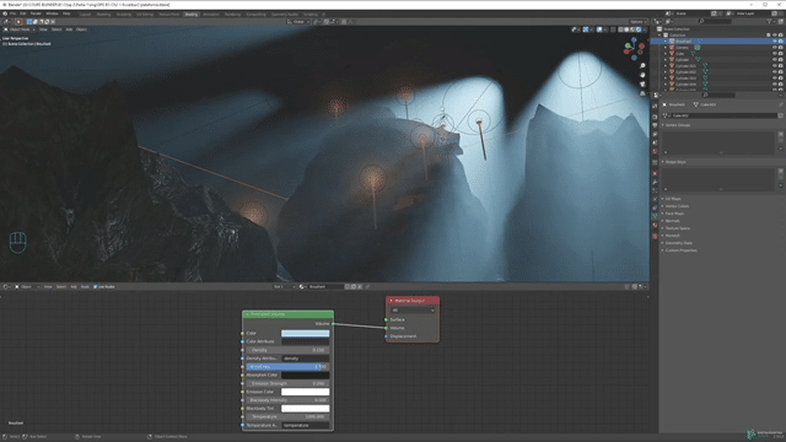786x442 pixels.
Task: Open the Render menu
Action: [35, 14]
